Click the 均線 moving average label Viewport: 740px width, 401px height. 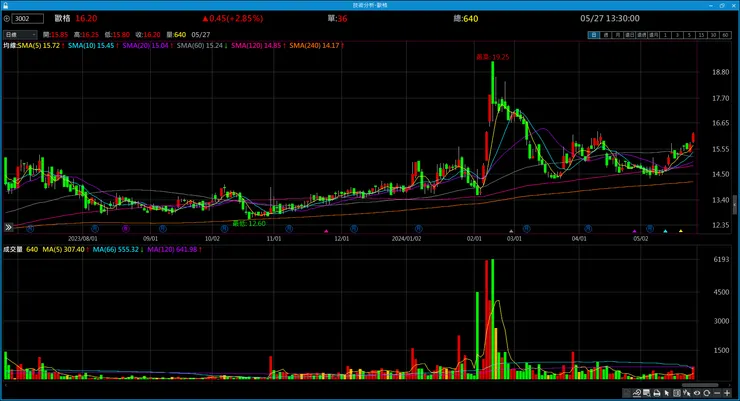(10, 46)
